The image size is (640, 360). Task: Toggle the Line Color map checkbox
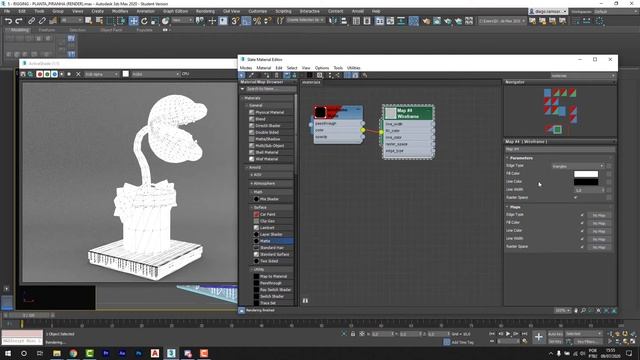tap(582, 231)
